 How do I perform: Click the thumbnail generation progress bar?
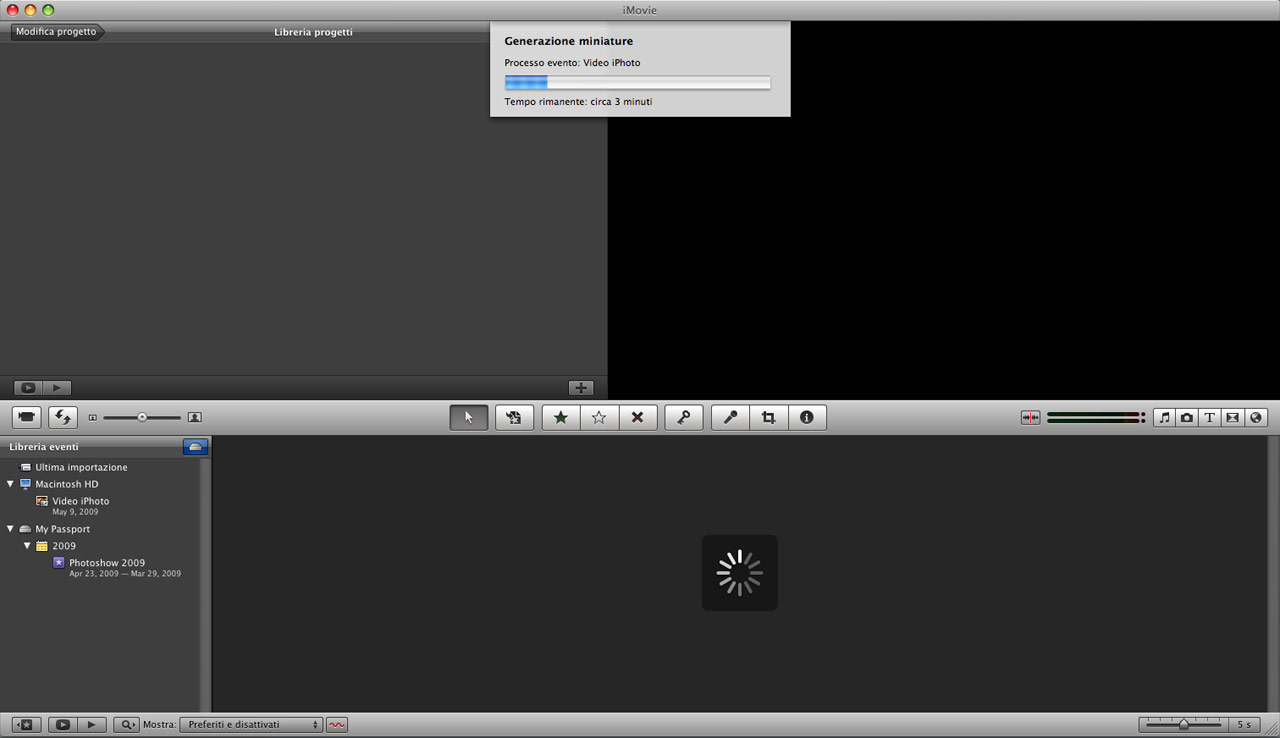click(637, 83)
